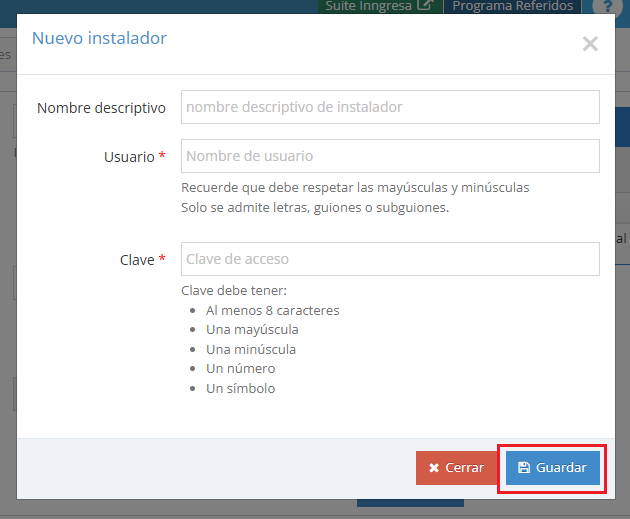The image size is (630, 519).
Task: Click the red asterisk next to Usuario
Action: tap(162, 157)
